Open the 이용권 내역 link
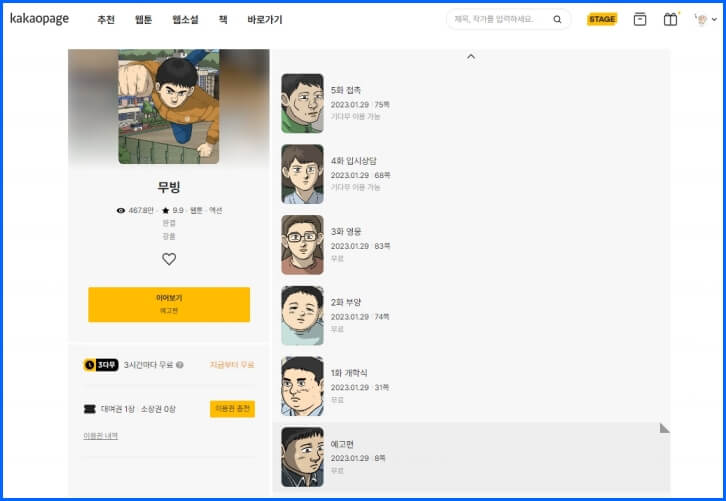 100,436
